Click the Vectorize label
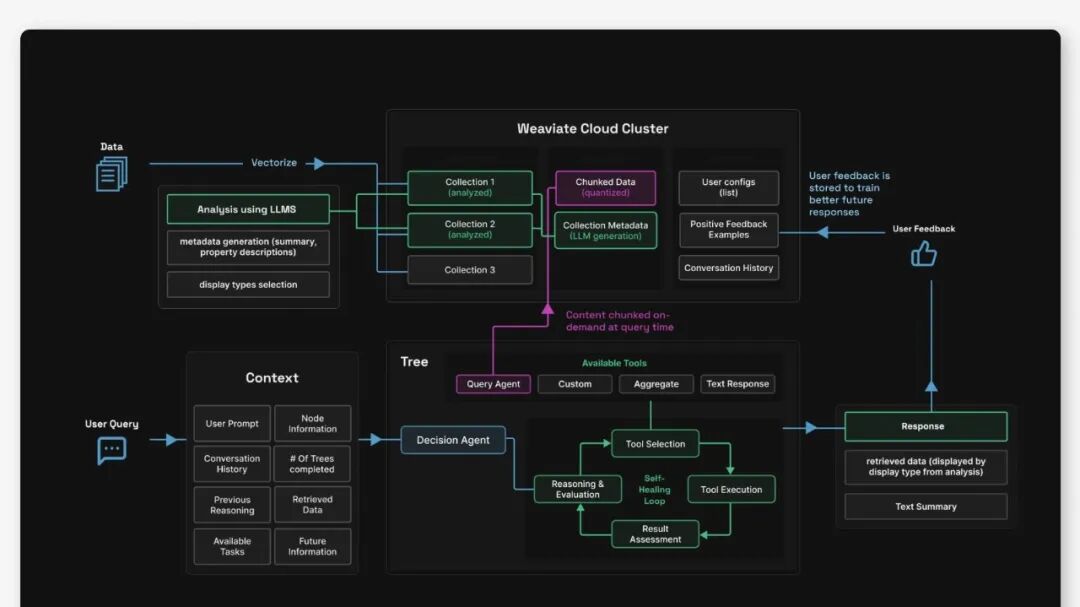 tap(274, 163)
